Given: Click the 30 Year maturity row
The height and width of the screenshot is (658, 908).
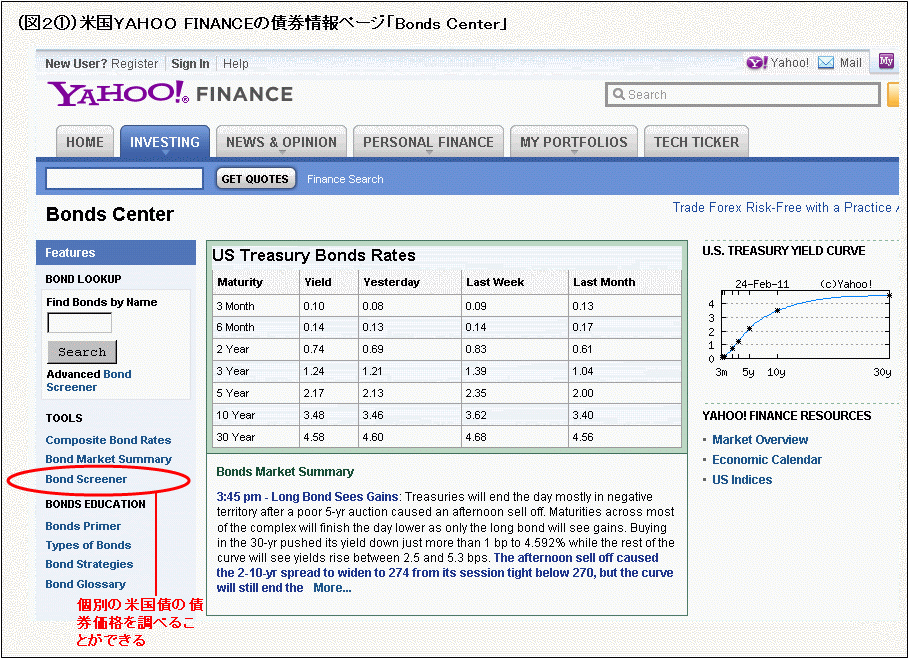Looking at the screenshot, I should tap(446, 437).
